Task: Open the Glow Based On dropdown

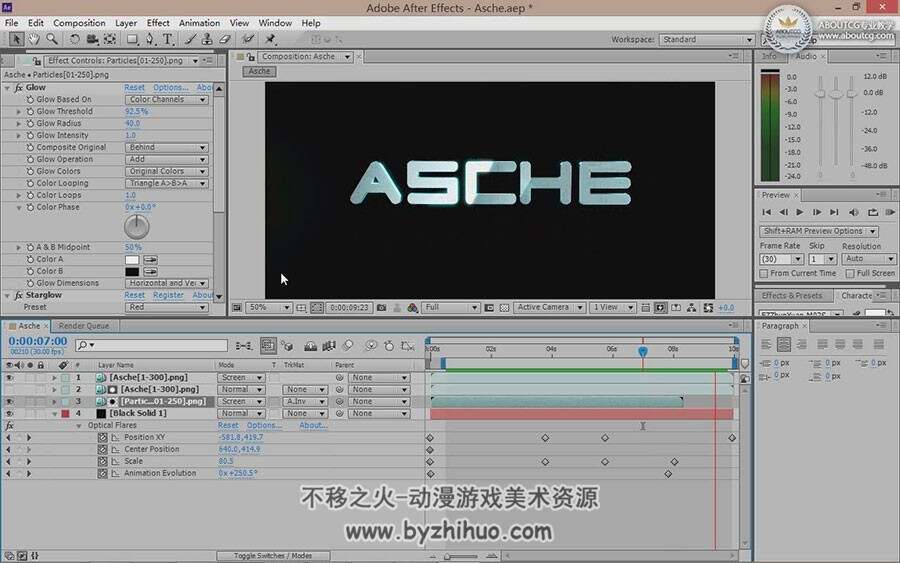Action: pyautogui.click(x=166, y=100)
